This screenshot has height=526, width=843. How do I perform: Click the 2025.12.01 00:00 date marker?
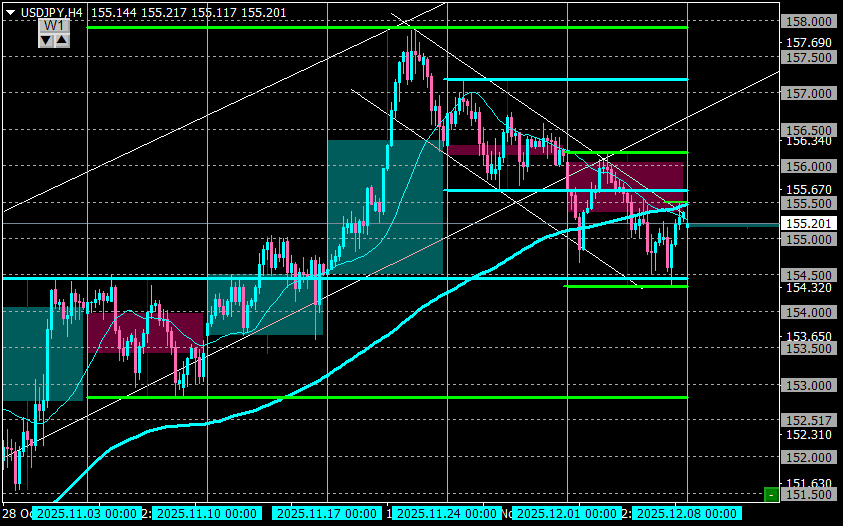[567, 514]
